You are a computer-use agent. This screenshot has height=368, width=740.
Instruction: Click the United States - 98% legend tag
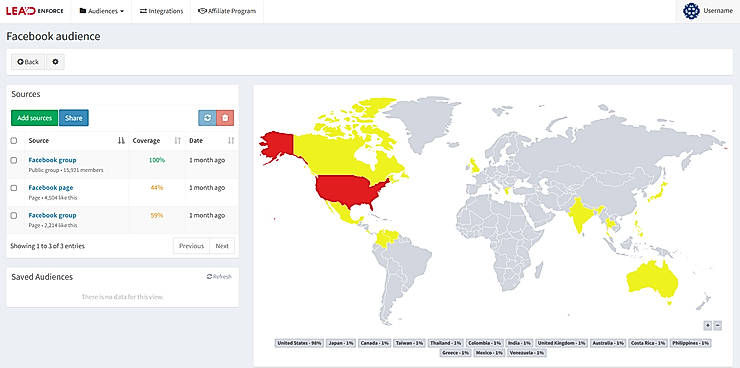[x=299, y=343]
